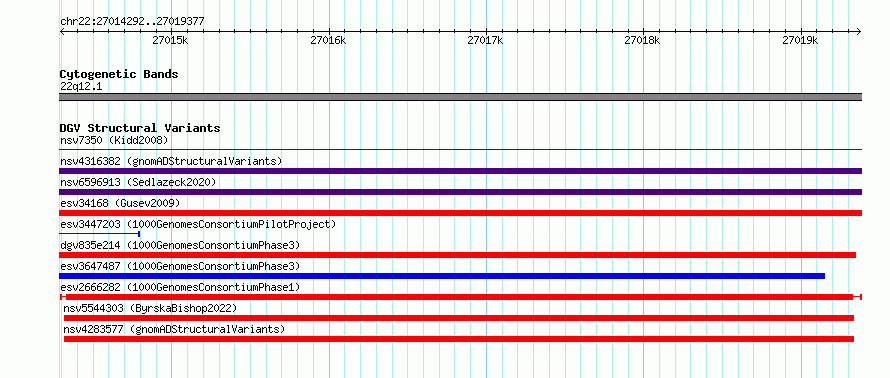Click the long blue esv3647487 bar
The image size is (890, 378).
click(442, 276)
